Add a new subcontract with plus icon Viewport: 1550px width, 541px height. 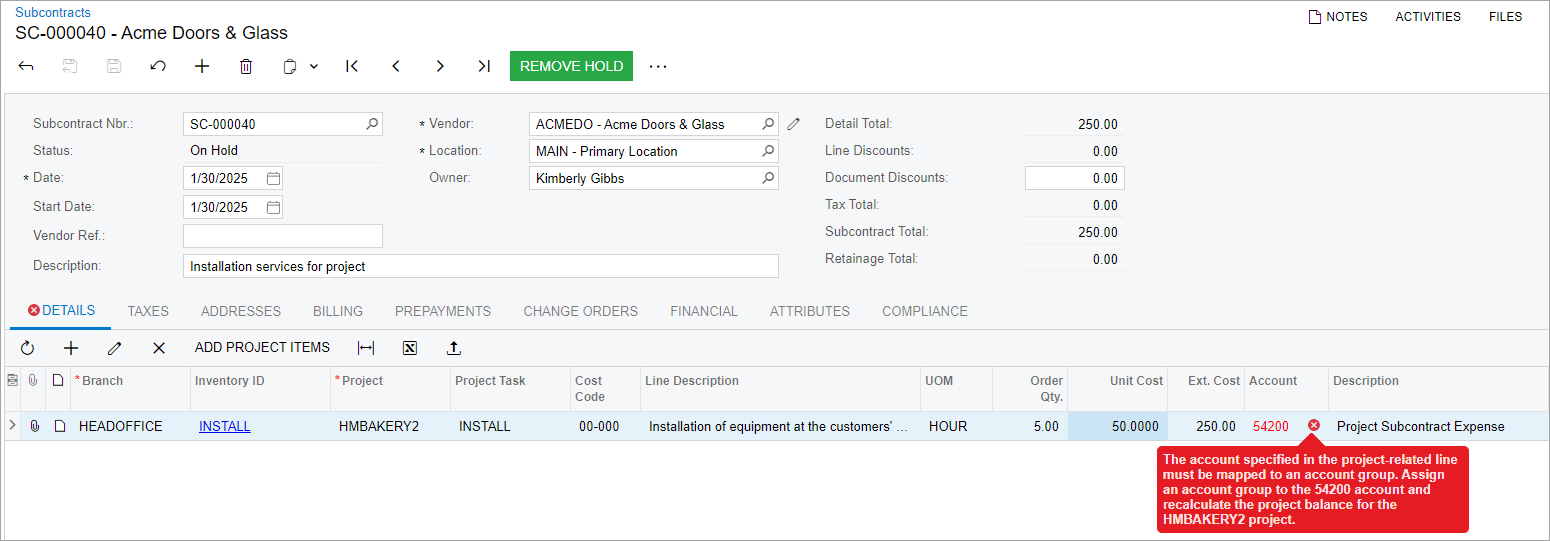[202, 66]
